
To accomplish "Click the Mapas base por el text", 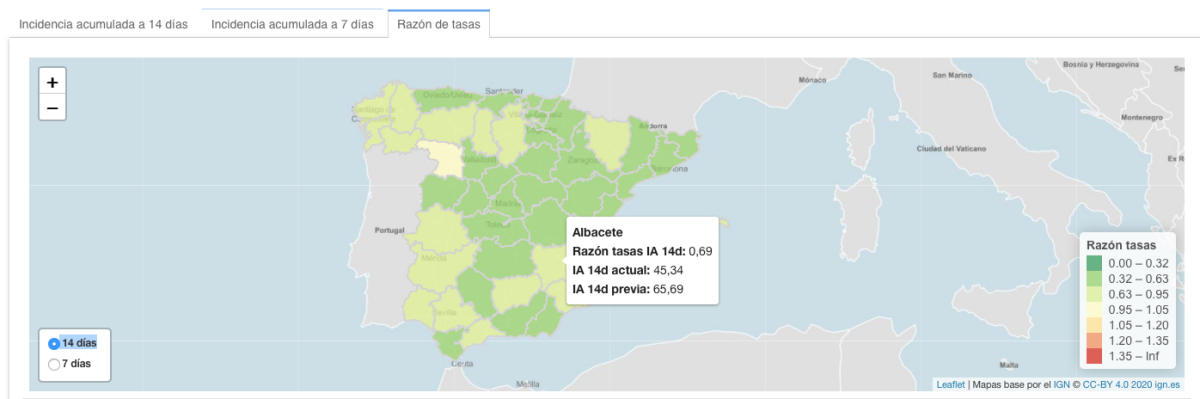I will click(1013, 384).
